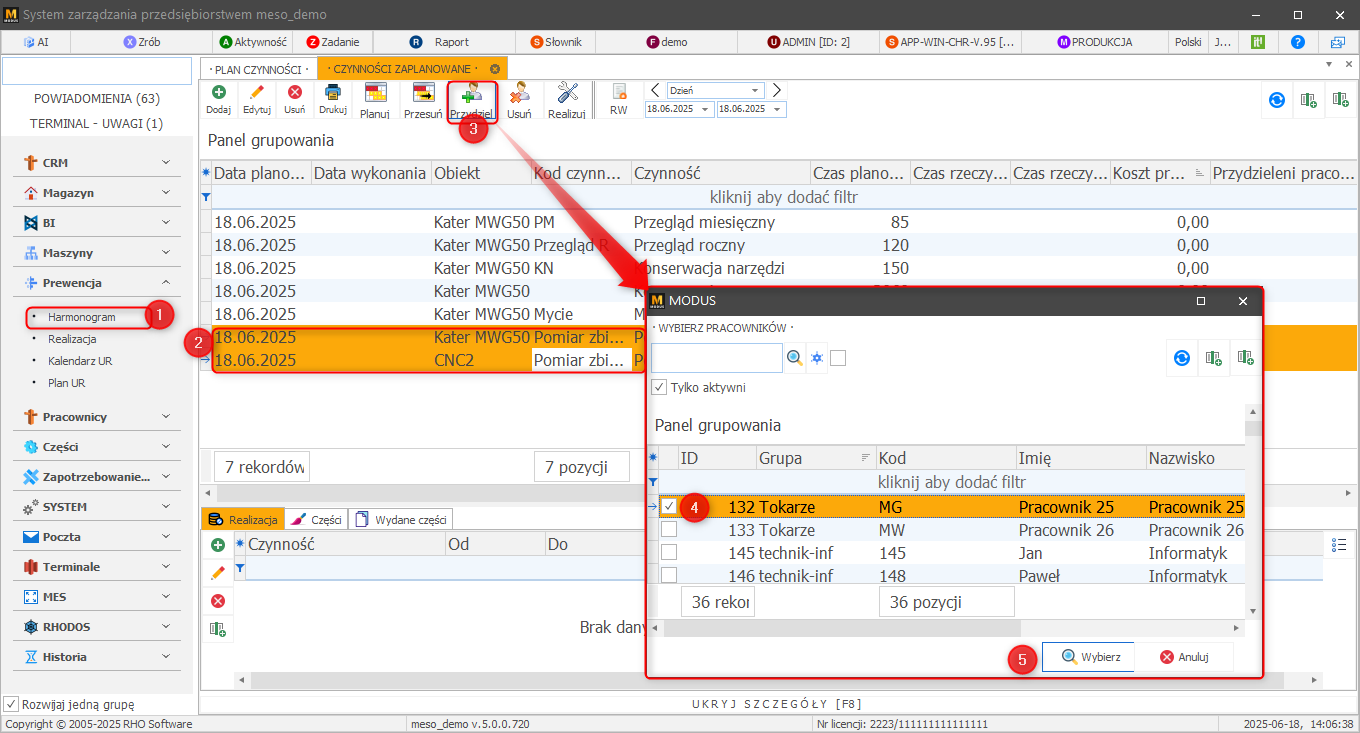
Task: Switch to the Plan czynności tab
Action: click(258, 69)
